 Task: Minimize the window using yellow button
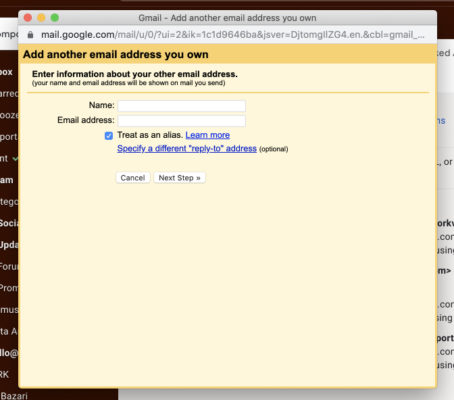[41, 18]
